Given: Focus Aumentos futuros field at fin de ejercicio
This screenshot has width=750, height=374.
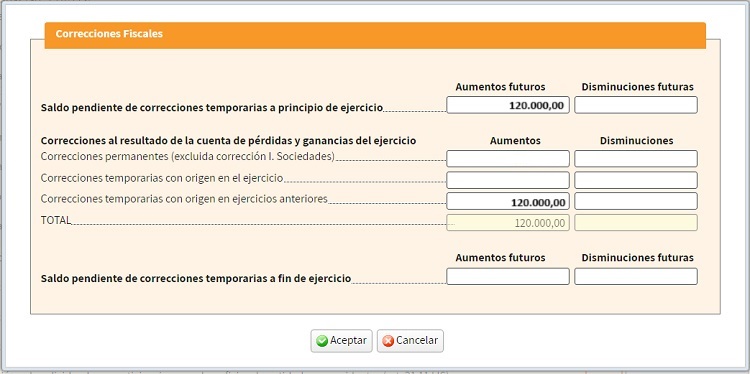Looking at the screenshot, I should coord(508,276).
